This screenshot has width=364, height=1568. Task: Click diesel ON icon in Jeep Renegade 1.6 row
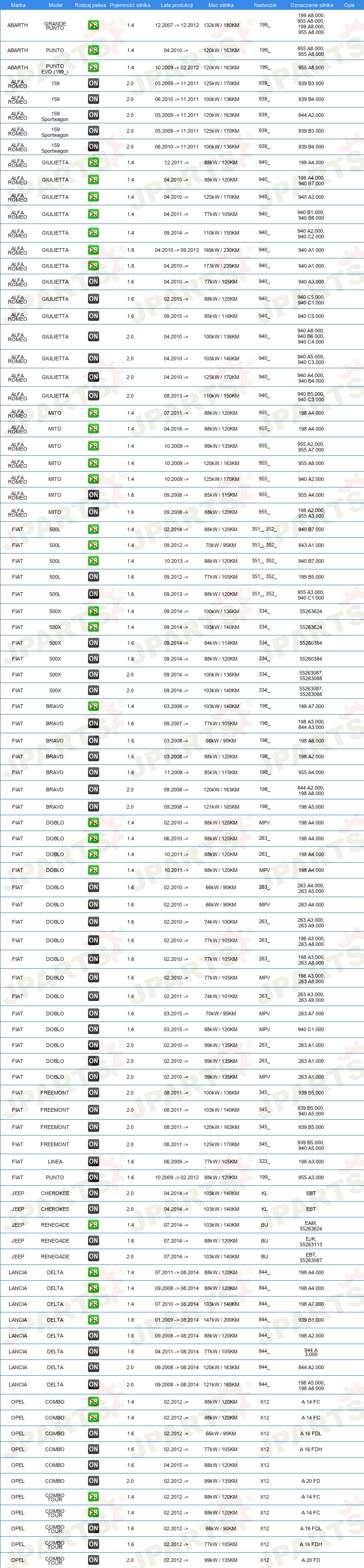(x=93, y=1241)
